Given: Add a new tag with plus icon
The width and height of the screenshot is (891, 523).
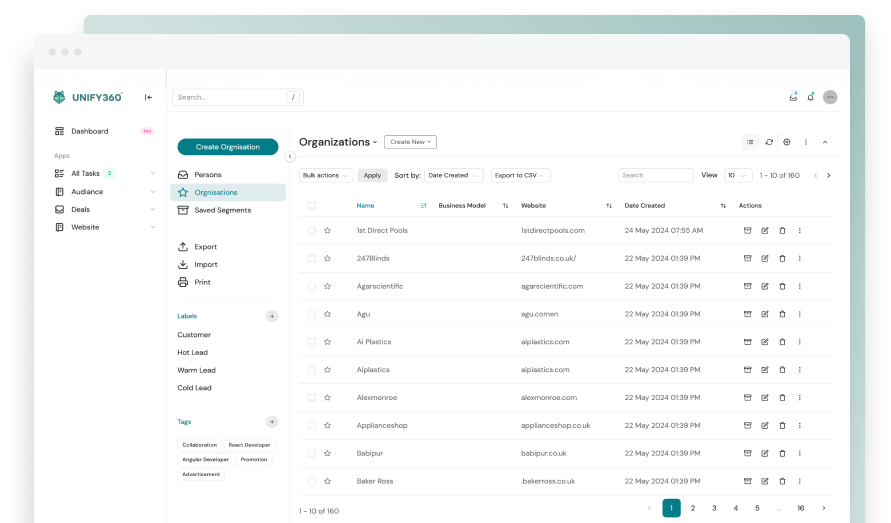Looking at the screenshot, I should click(x=272, y=422).
